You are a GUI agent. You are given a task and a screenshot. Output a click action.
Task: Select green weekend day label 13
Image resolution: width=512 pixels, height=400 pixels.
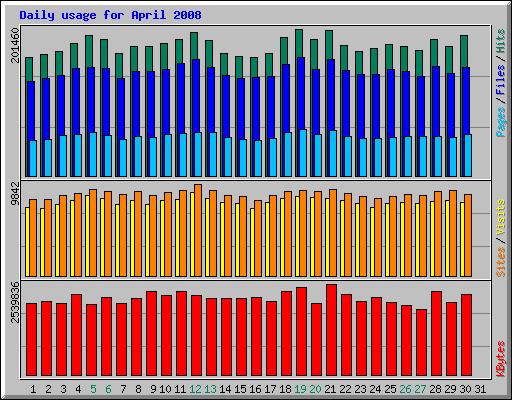click(x=210, y=389)
